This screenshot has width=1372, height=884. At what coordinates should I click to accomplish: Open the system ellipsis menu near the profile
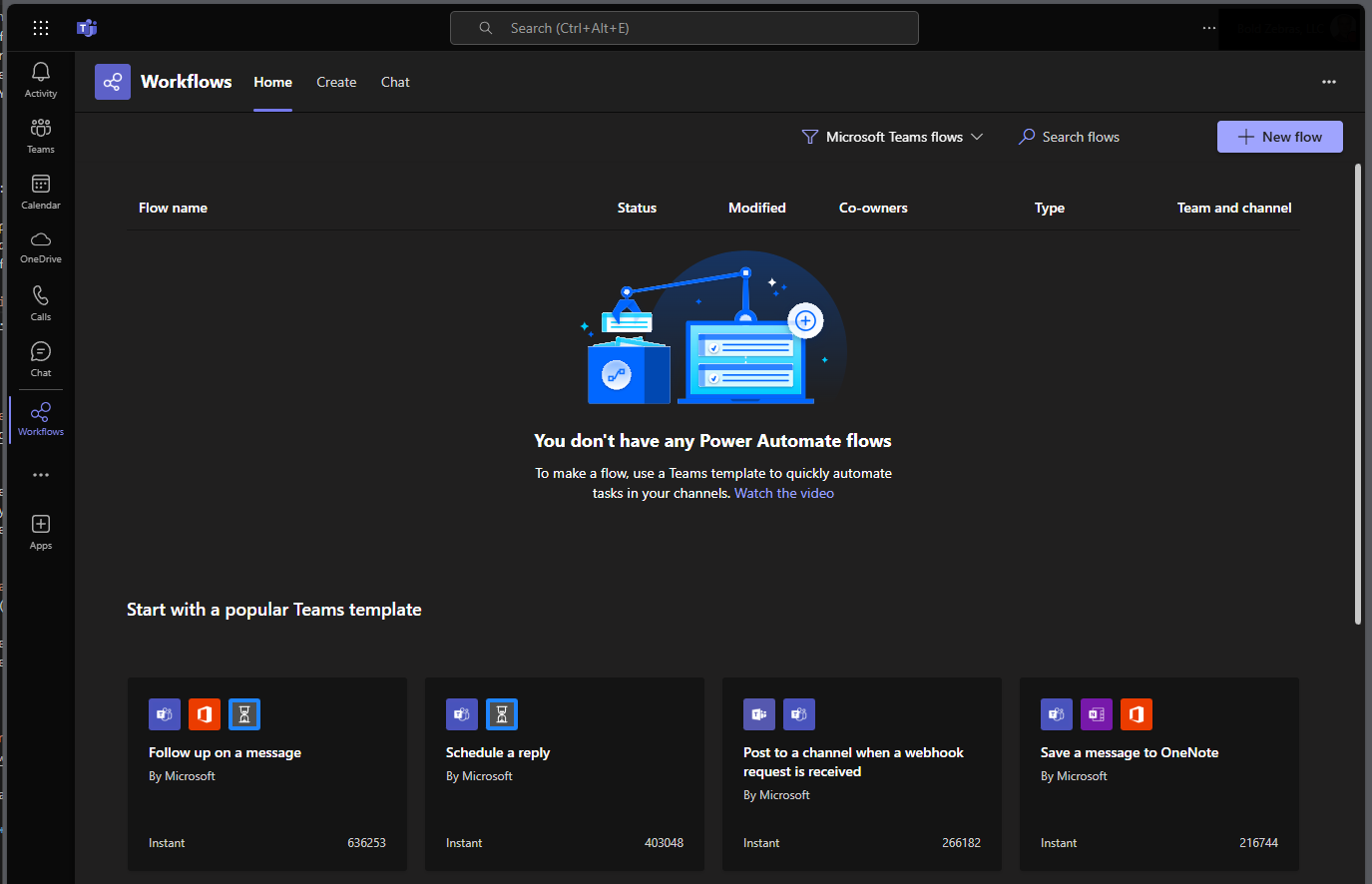[1208, 27]
